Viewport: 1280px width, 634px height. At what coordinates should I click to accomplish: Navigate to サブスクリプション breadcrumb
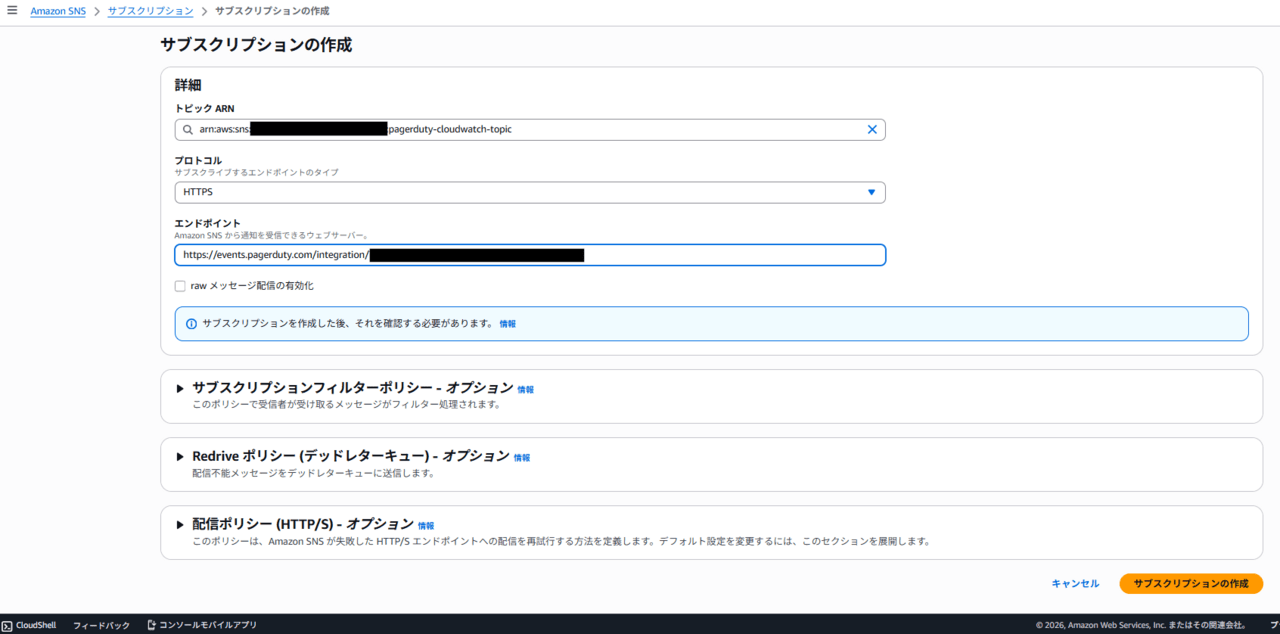(x=151, y=11)
